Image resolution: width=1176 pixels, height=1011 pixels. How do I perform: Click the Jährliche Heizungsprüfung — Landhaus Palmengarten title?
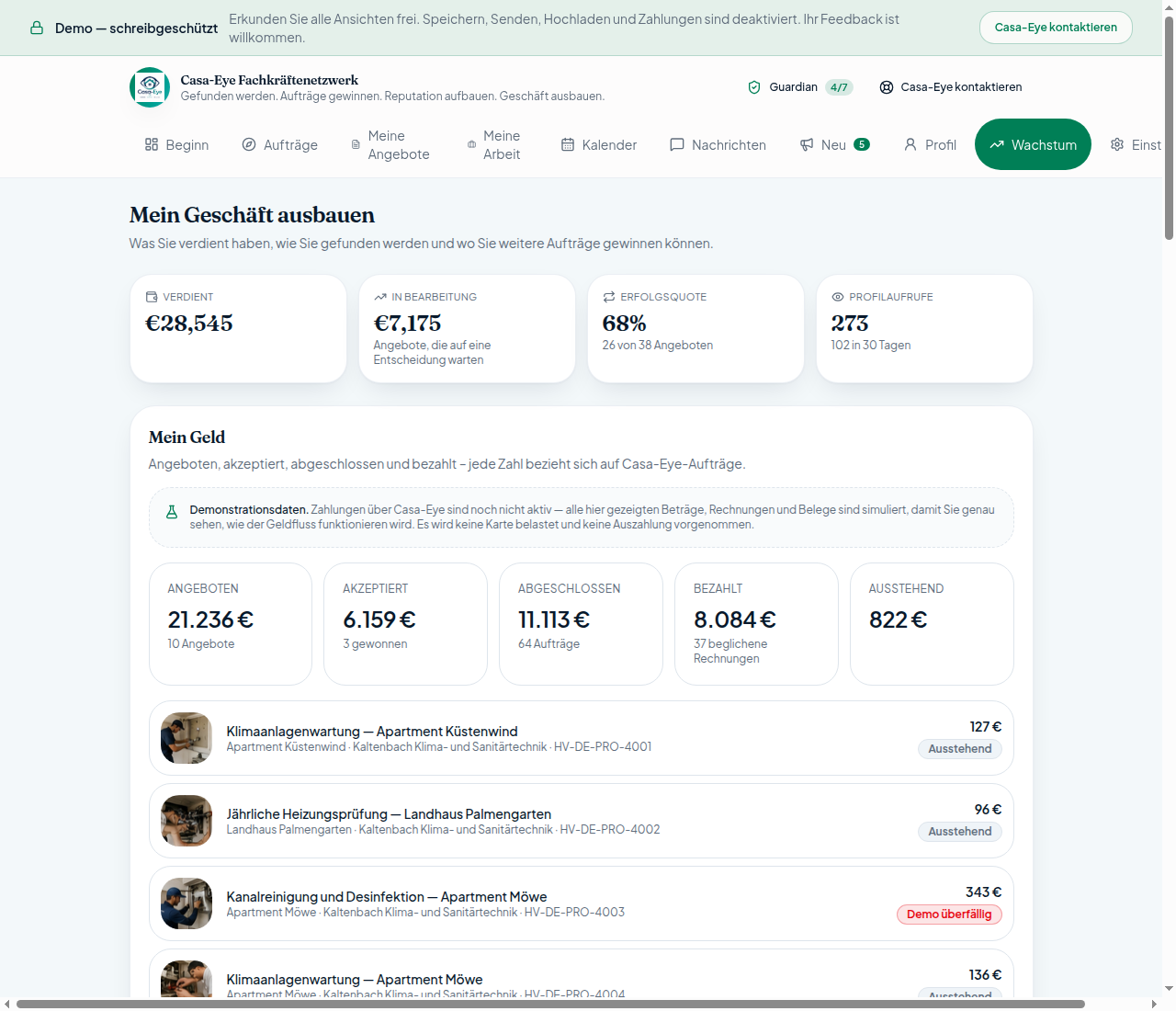389,814
